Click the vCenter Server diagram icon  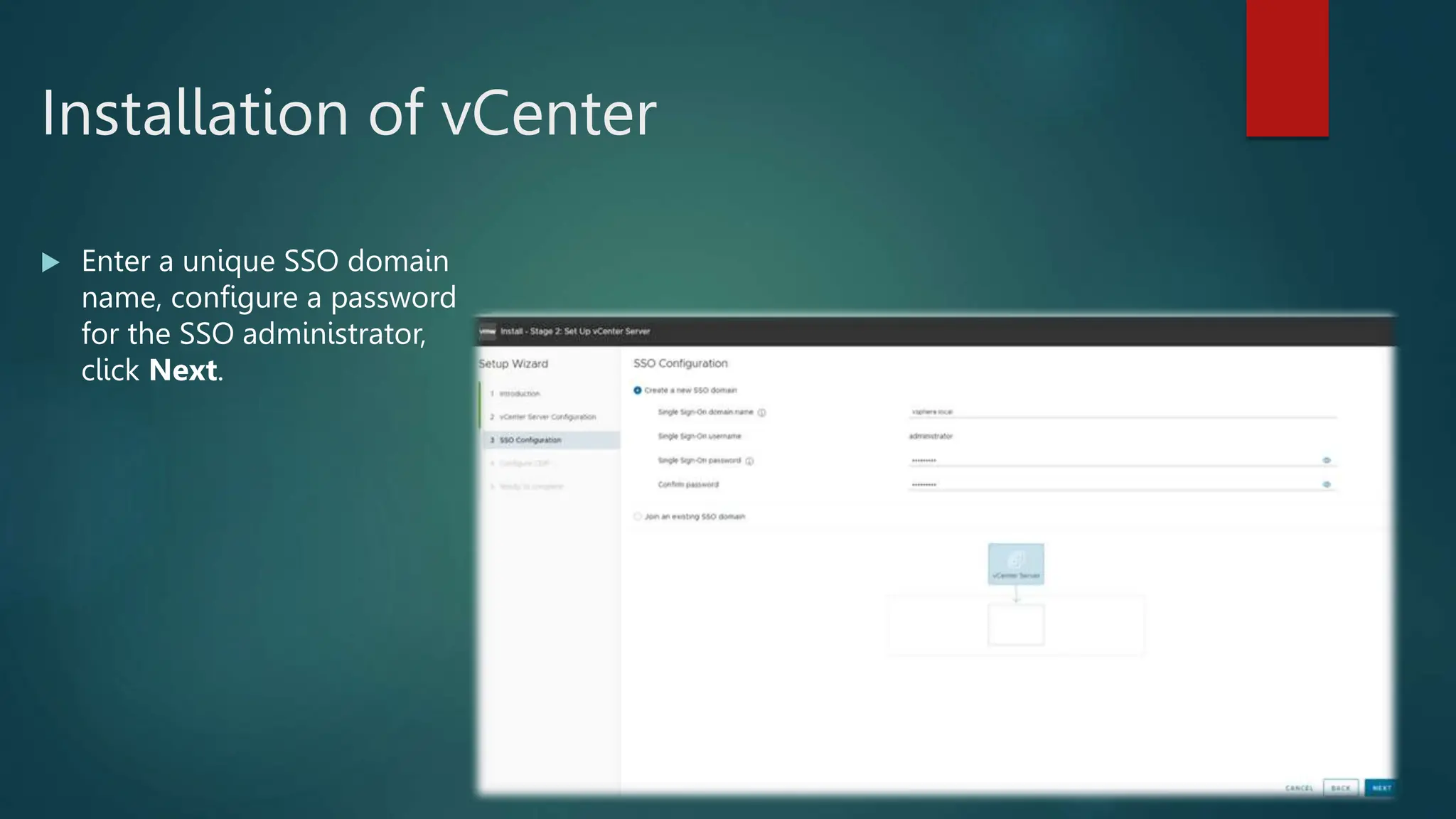1016,564
